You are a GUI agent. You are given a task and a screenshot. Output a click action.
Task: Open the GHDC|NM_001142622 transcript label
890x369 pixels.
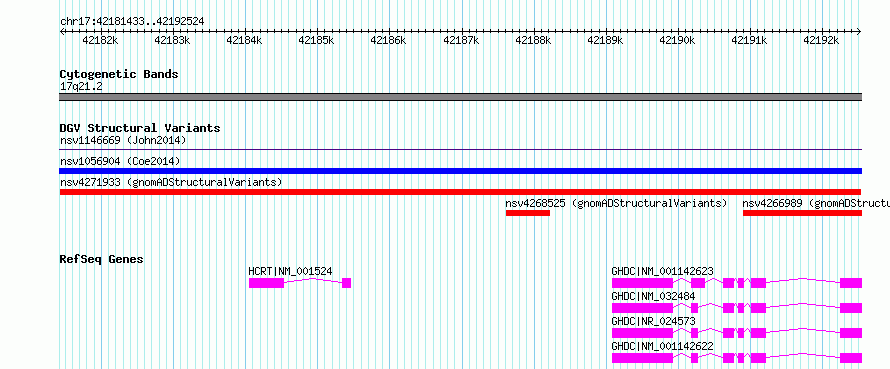click(662, 346)
